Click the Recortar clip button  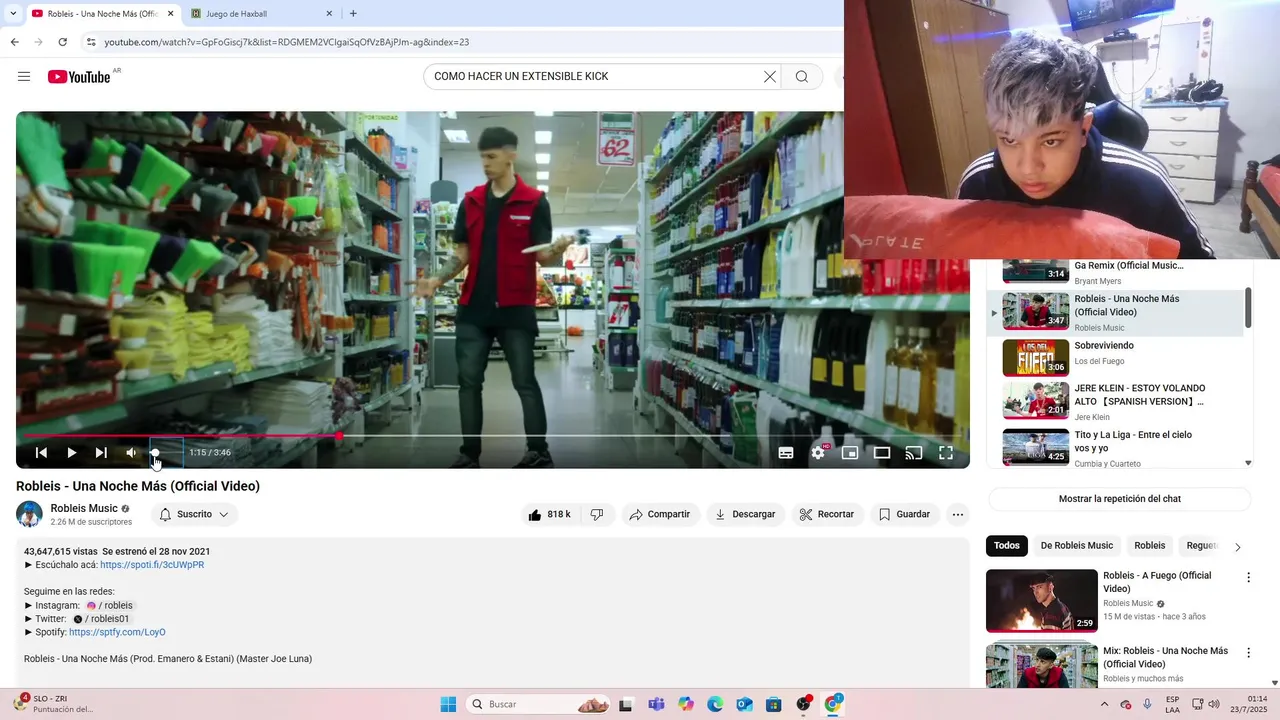tap(827, 514)
